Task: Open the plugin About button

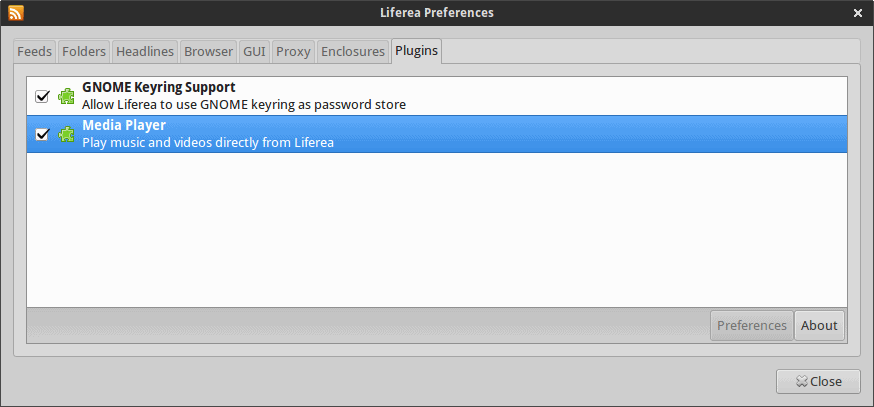Action: (819, 326)
